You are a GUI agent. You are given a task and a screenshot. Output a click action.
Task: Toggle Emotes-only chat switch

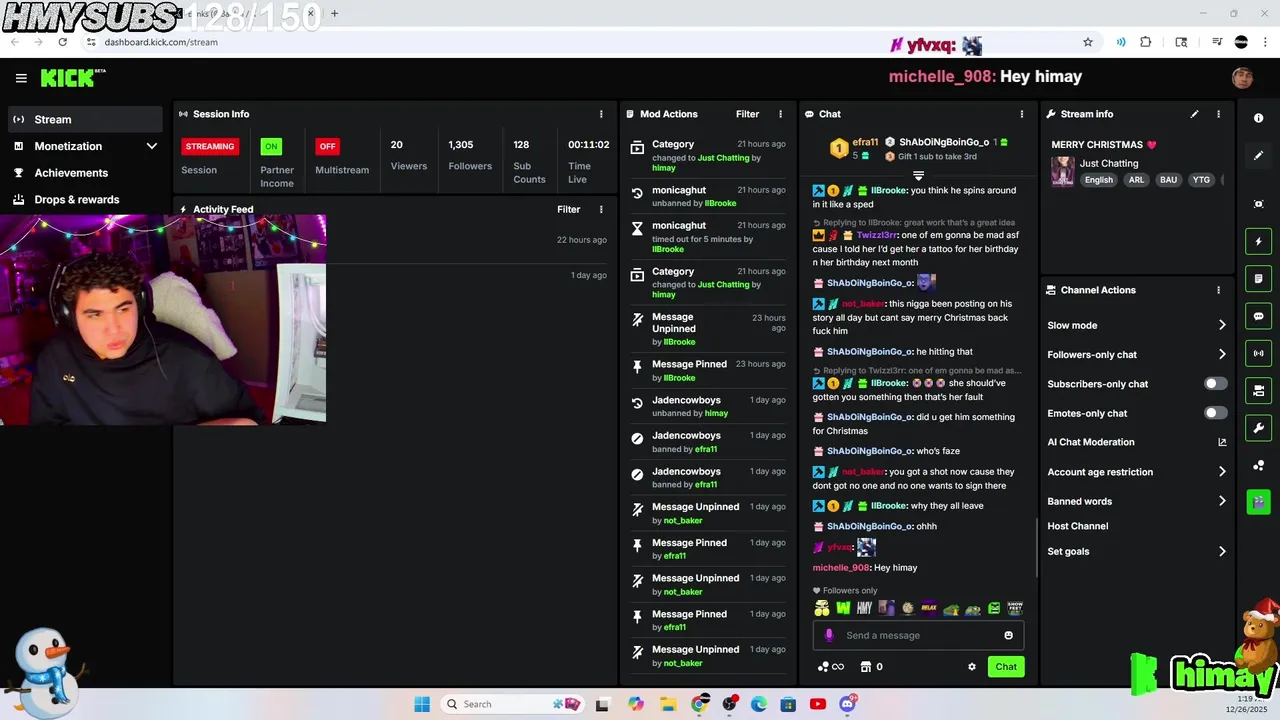(x=1215, y=413)
